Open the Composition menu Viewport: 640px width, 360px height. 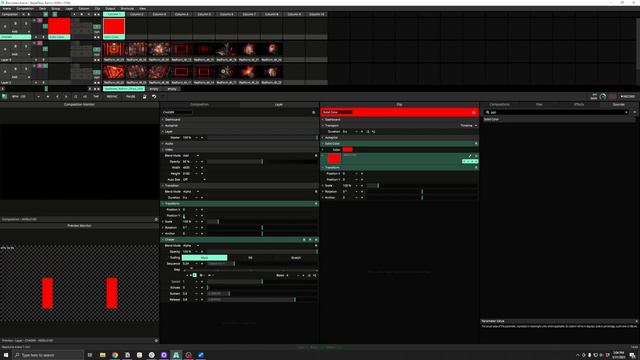tap(25, 8)
